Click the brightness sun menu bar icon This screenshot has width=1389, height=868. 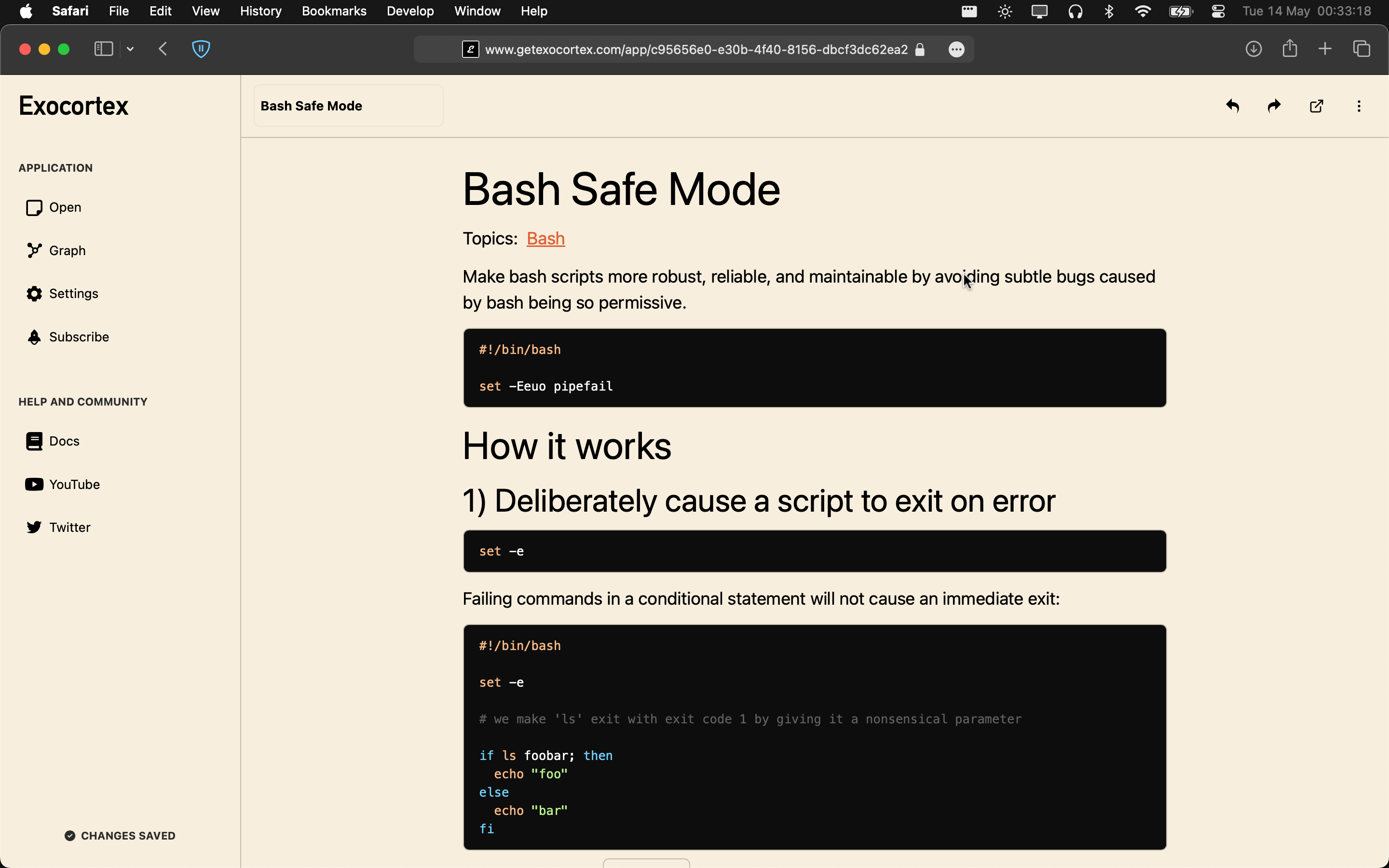(1005, 11)
